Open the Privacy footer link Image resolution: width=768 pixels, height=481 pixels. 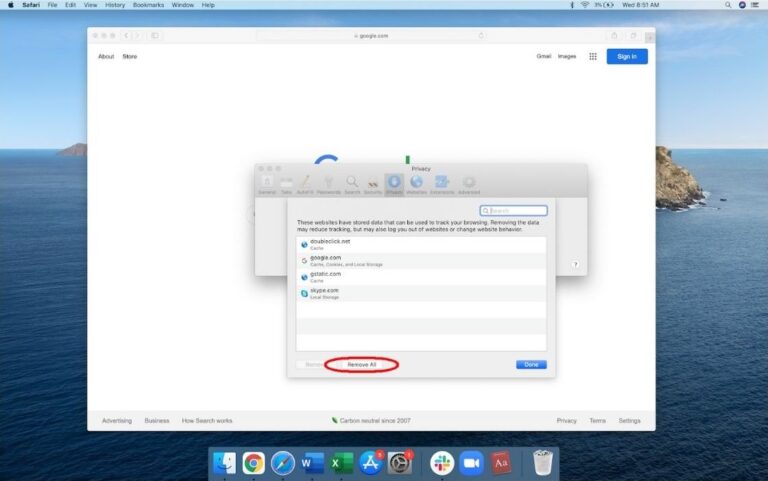567,421
